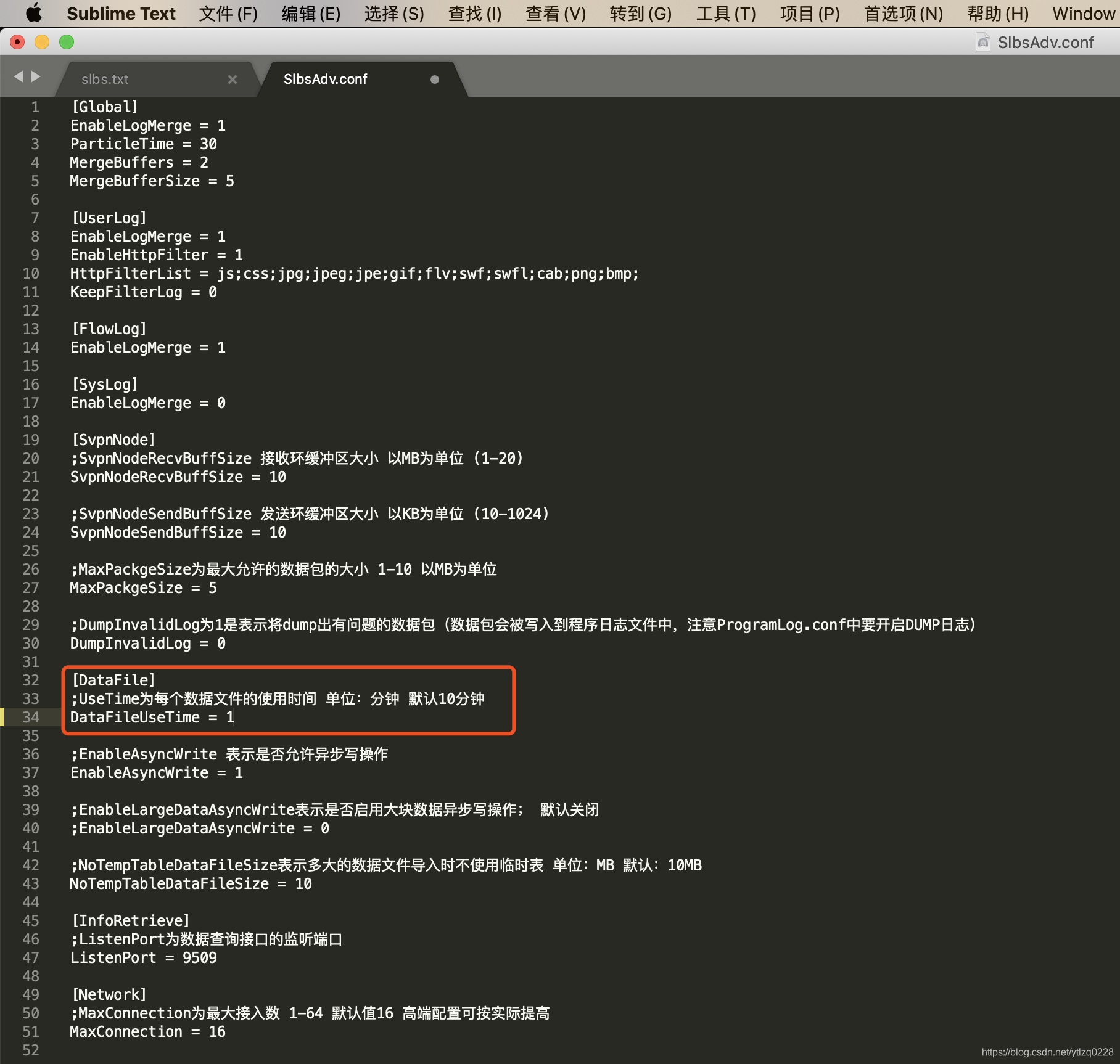Click the ';UseTime' comment line
1120x1064 pixels.
278,698
